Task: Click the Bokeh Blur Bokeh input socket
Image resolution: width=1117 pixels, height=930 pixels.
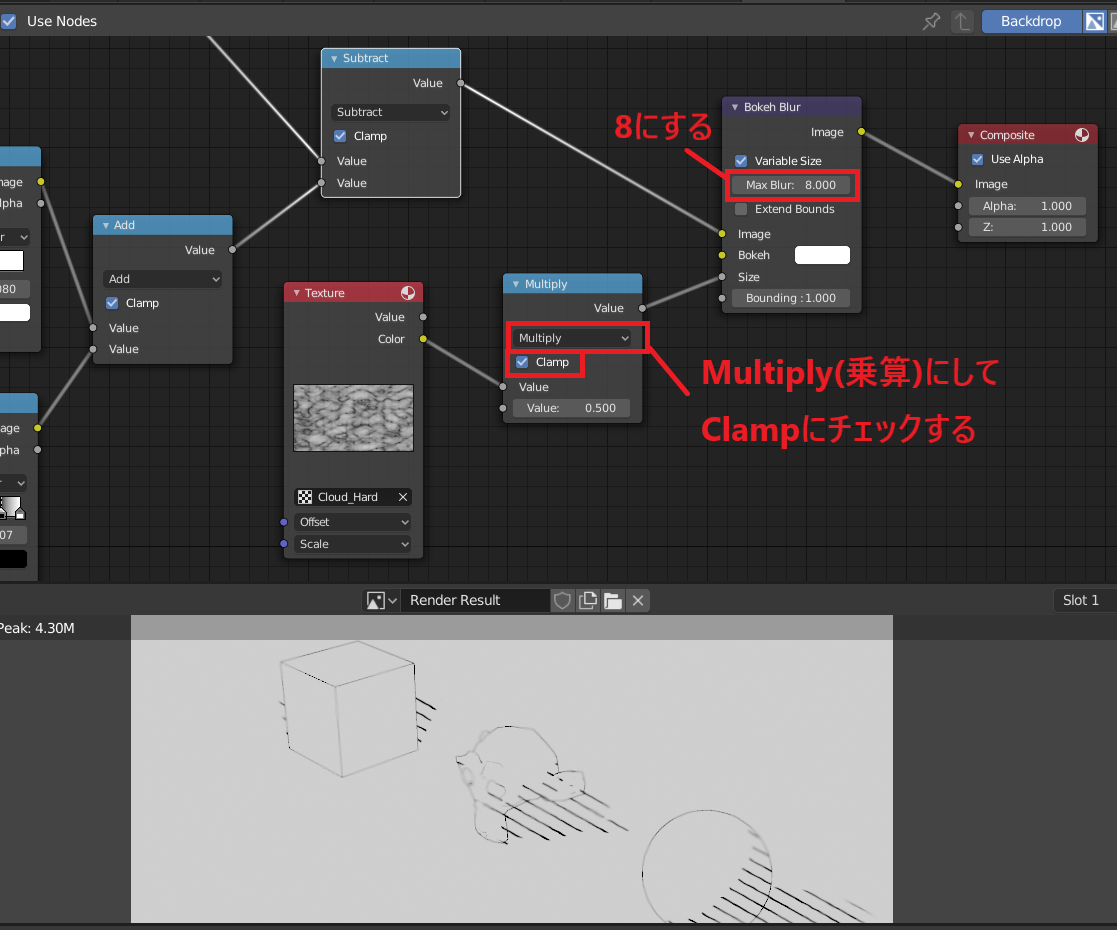Action: click(x=722, y=255)
